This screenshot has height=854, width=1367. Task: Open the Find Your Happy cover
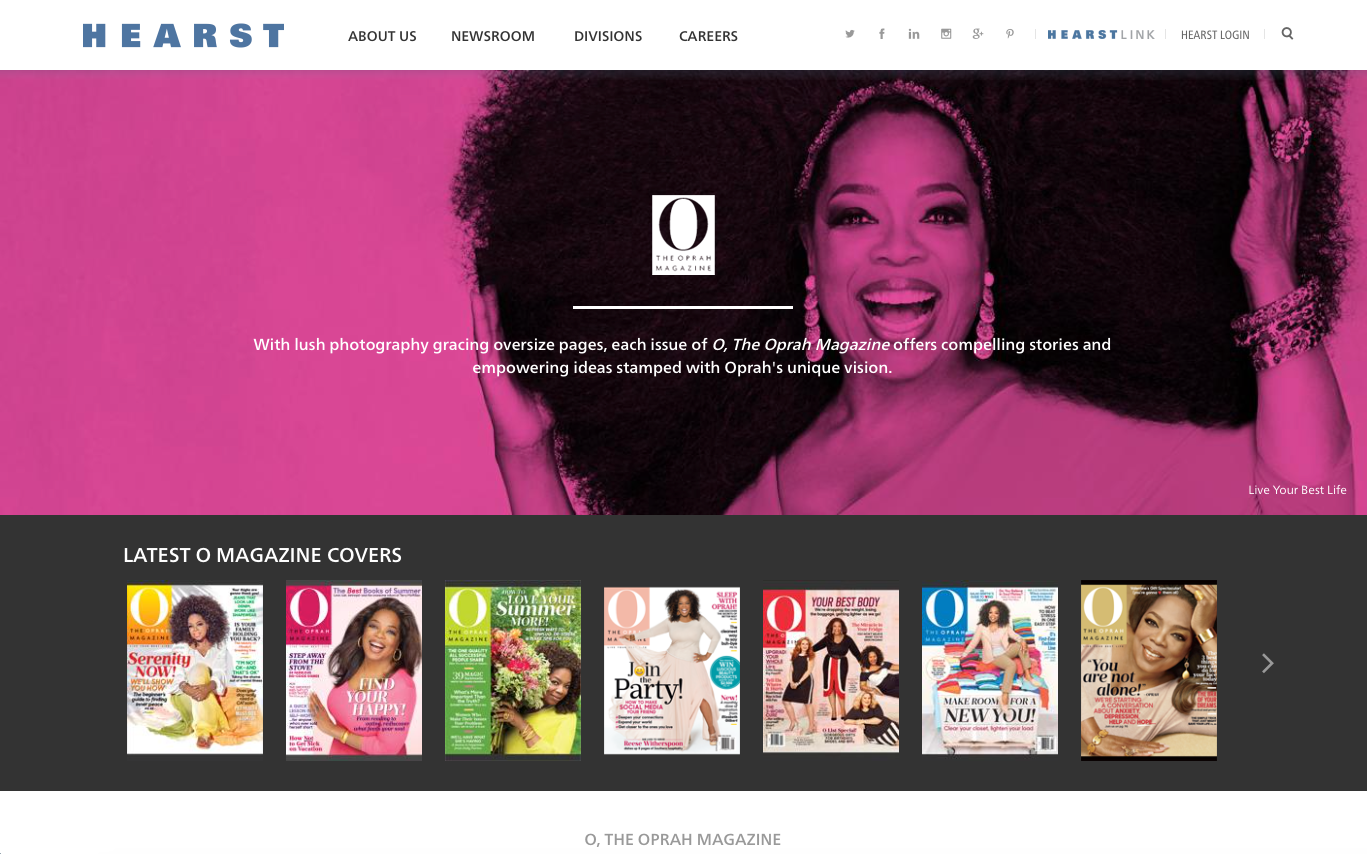[x=354, y=670]
